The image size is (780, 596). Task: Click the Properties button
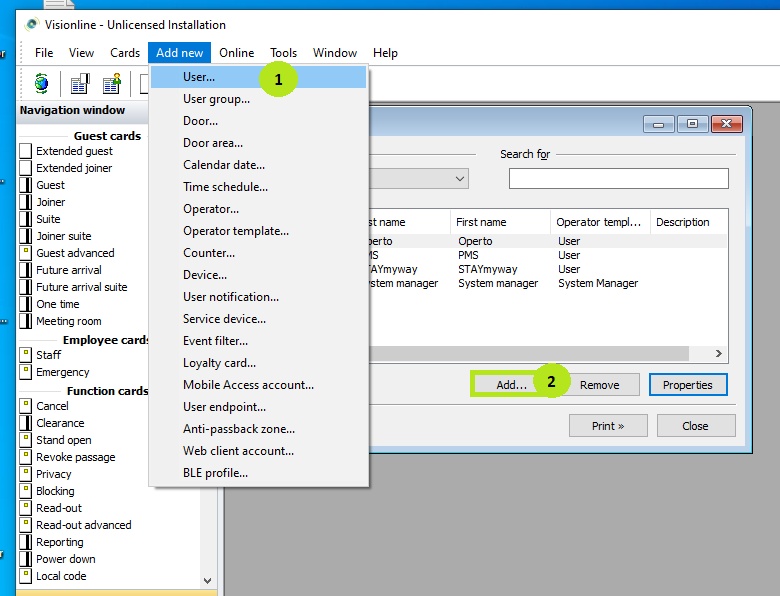[687, 385]
